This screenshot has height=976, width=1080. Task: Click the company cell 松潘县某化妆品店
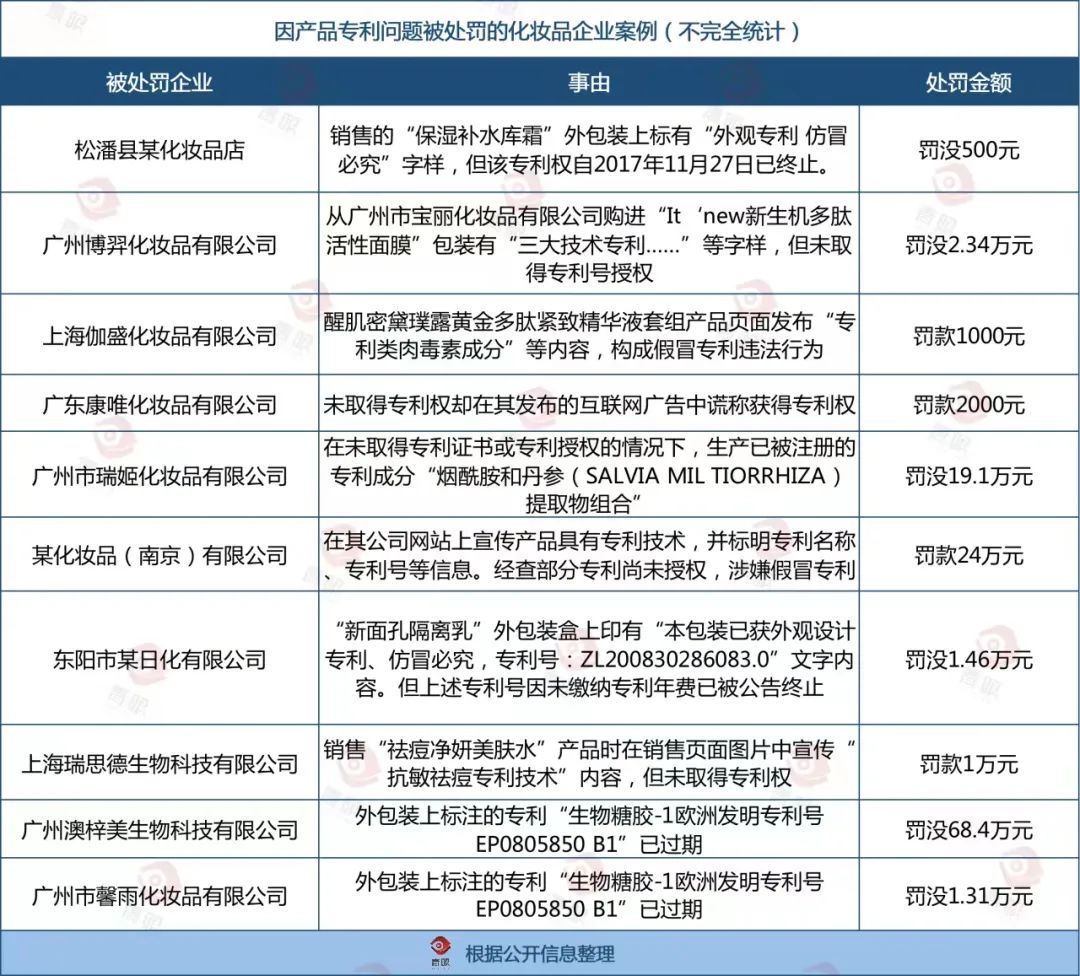(159, 149)
